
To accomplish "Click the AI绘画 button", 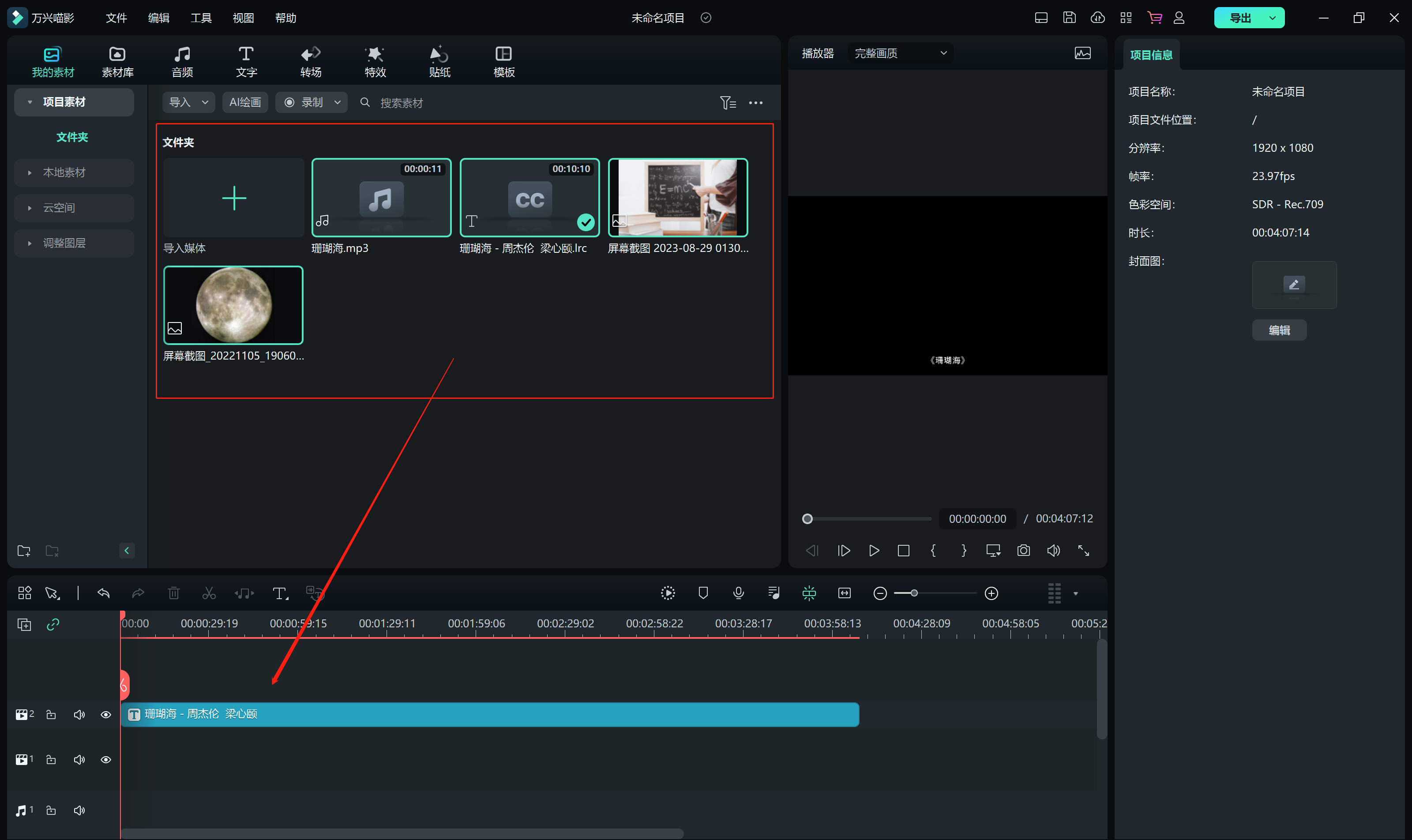I will 244,102.
